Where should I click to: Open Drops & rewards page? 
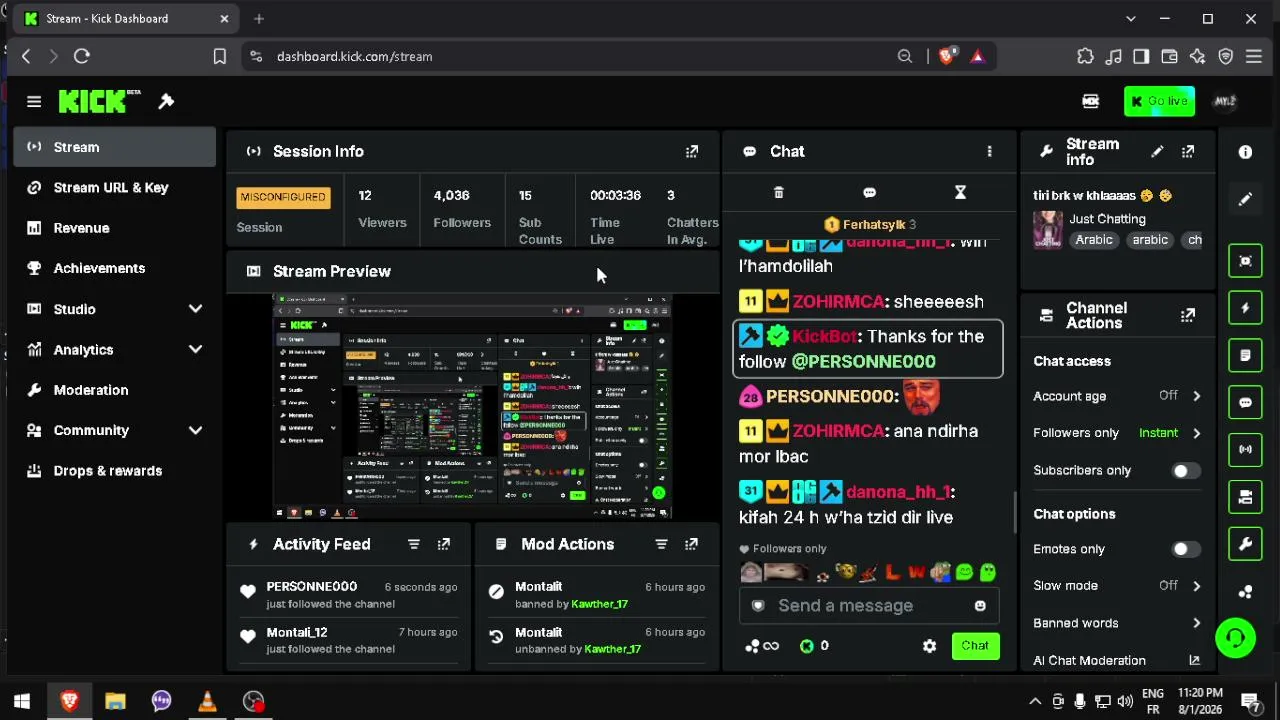tap(115, 471)
